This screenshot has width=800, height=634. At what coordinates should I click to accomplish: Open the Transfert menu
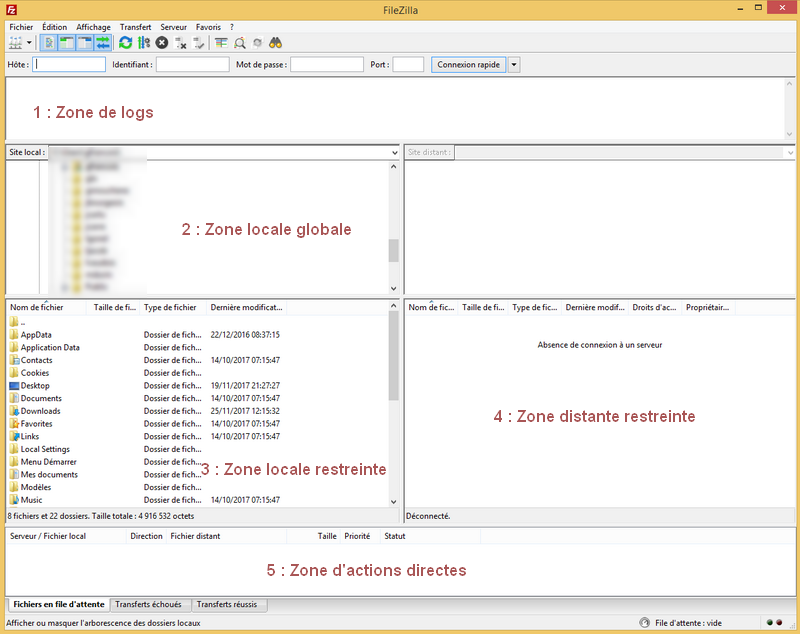136,27
